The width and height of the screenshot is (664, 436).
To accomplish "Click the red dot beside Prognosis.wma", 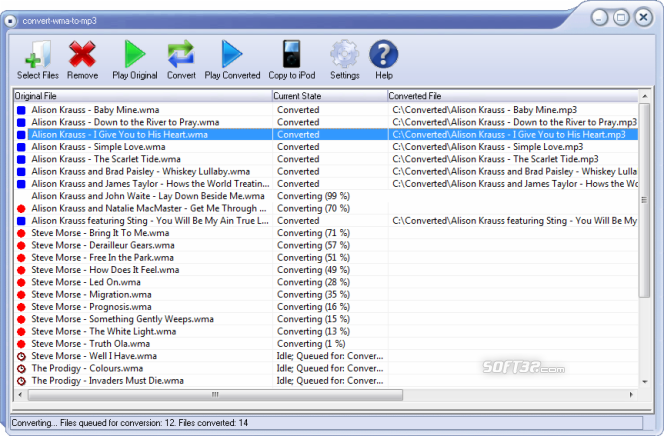I will (21, 307).
